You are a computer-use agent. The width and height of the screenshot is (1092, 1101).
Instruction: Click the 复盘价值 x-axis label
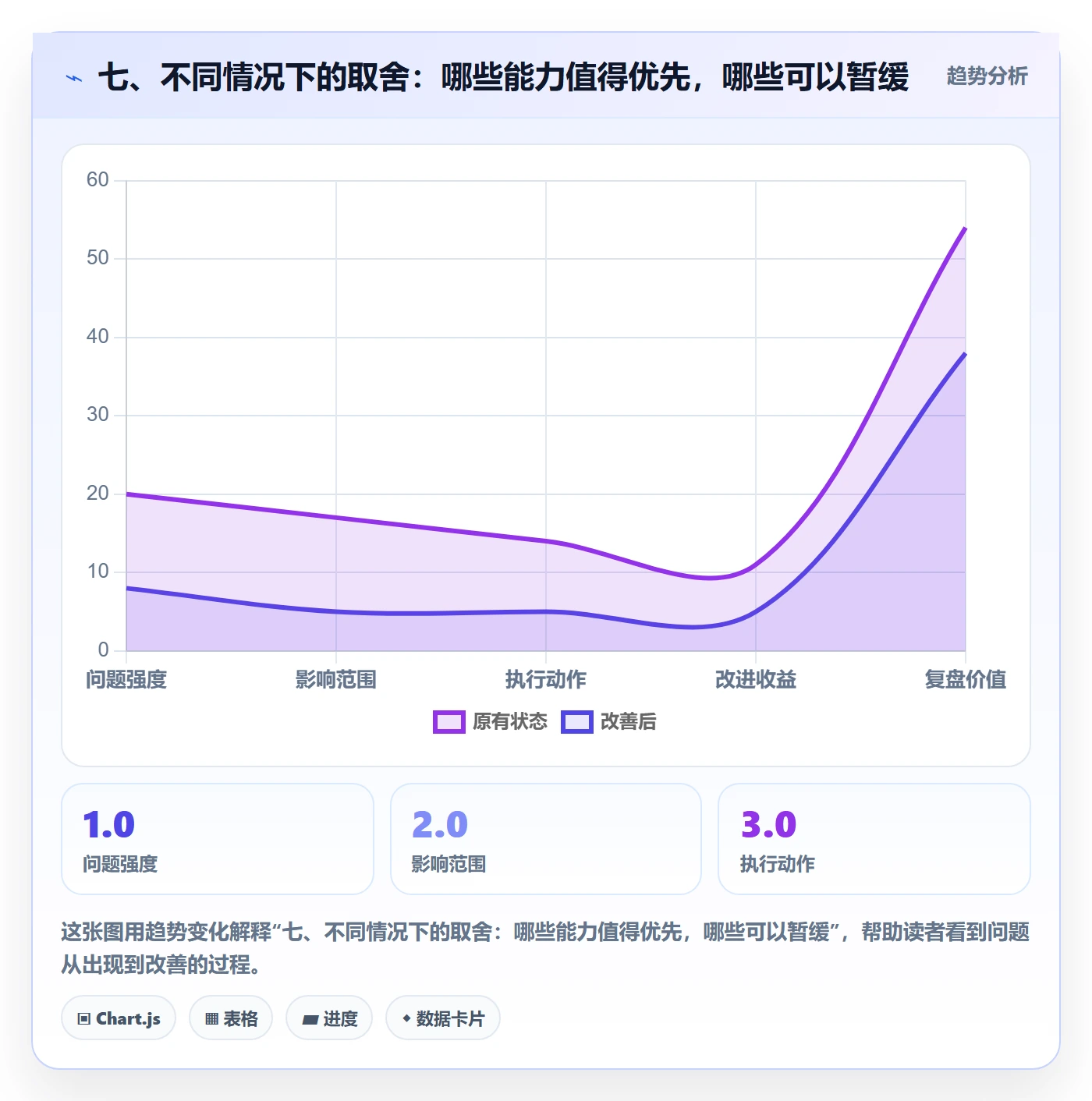(966, 680)
